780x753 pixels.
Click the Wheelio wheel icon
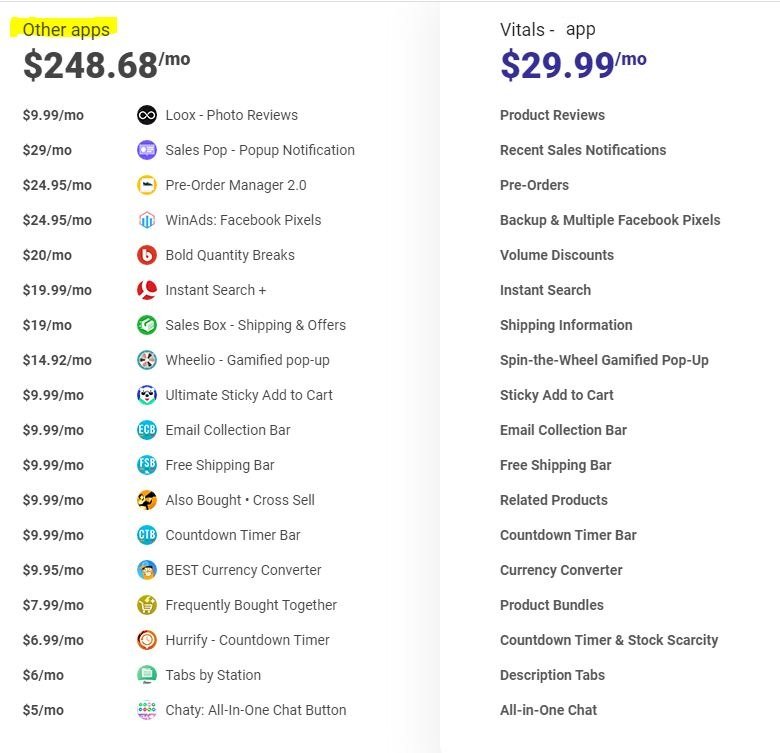(147, 360)
